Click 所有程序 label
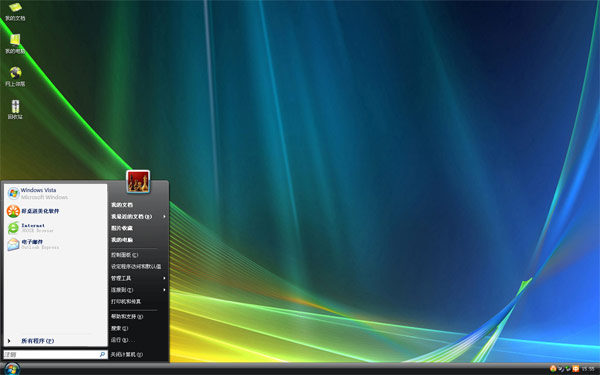The image size is (600, 375). (38, 341)
